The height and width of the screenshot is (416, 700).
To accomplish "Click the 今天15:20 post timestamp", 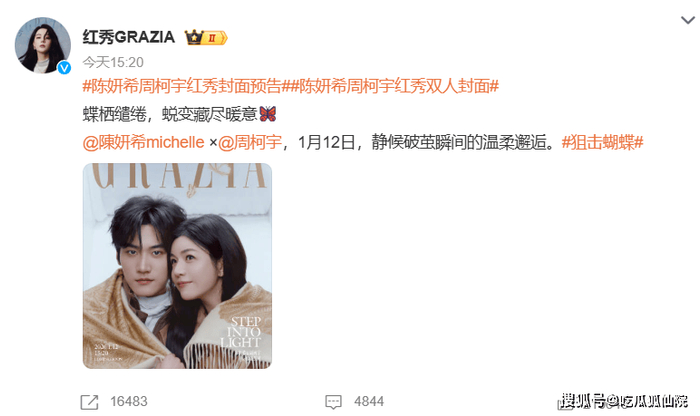I will coord(113,62).
